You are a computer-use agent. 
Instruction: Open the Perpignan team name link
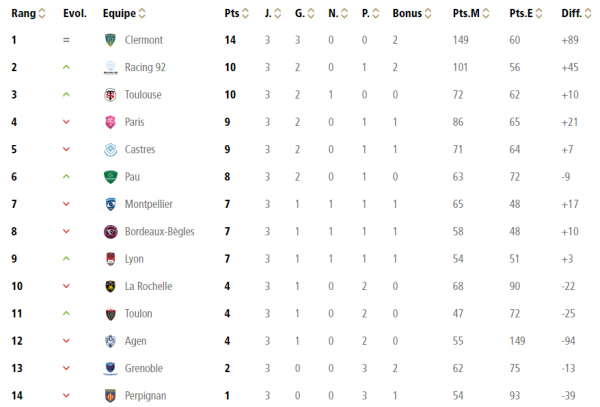click(146, 396)
